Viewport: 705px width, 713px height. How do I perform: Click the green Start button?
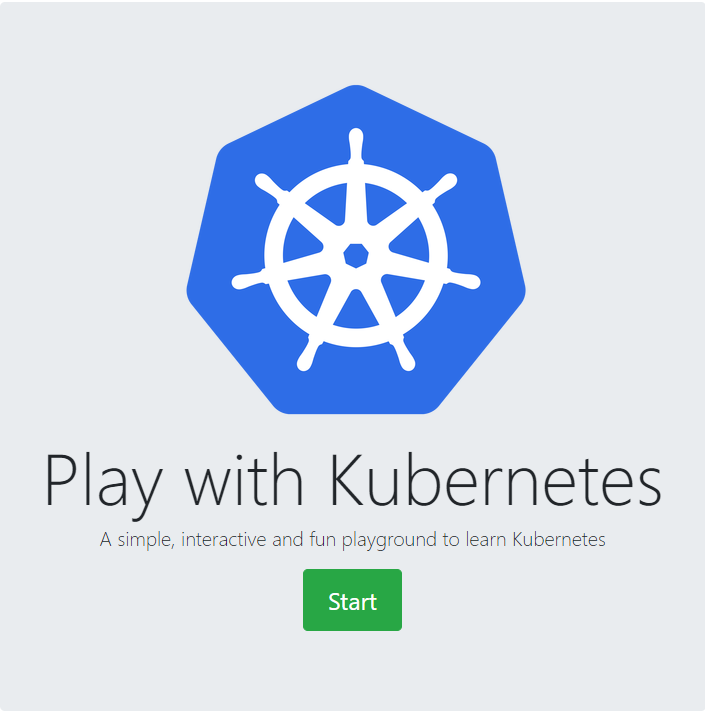tap(352, 600)
